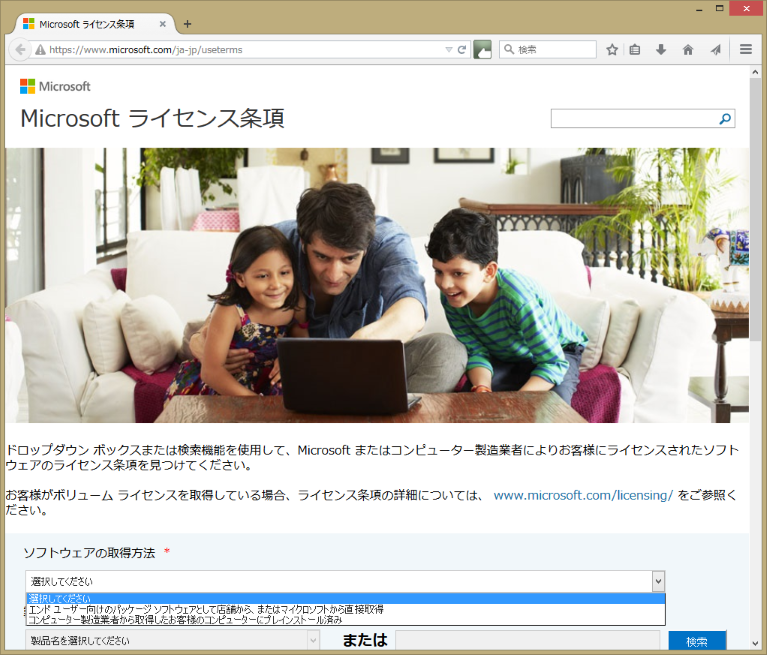Open the www.microsoft.com/licensing/ link
The width and height of the screenshot is (767, 655).
(583, 495)
